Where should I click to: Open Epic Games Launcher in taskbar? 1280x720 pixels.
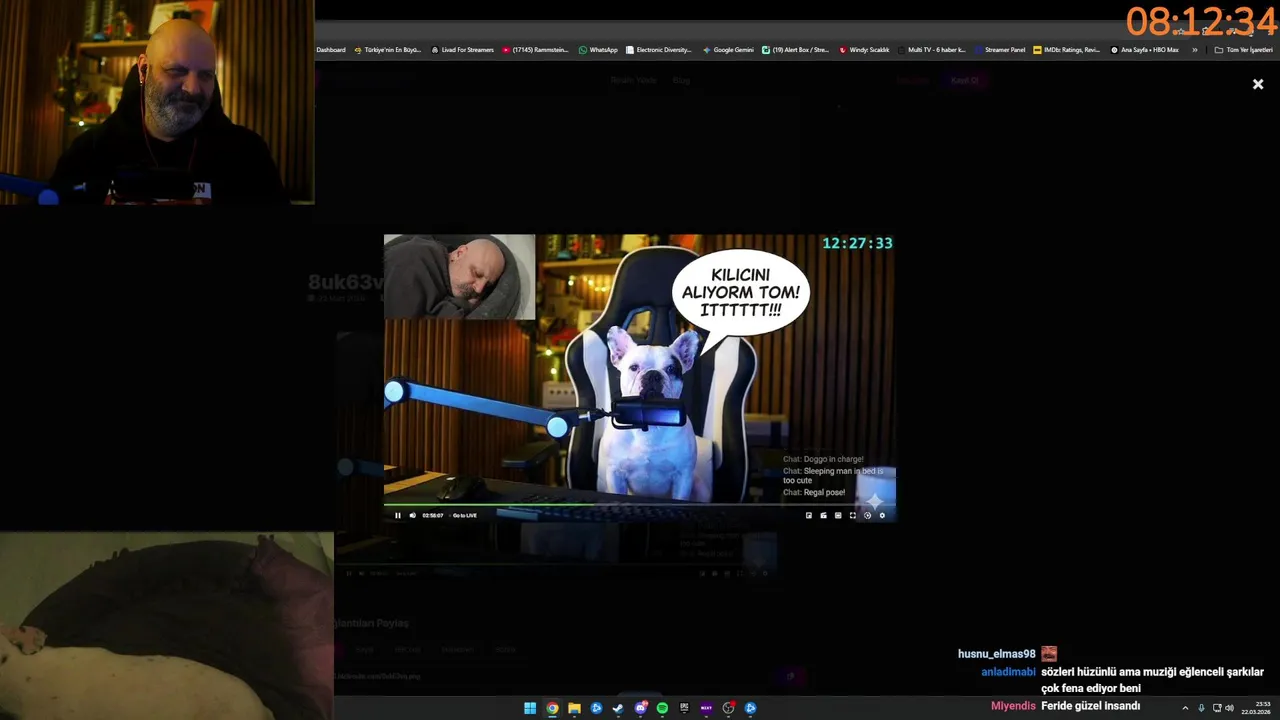point(684,708)
